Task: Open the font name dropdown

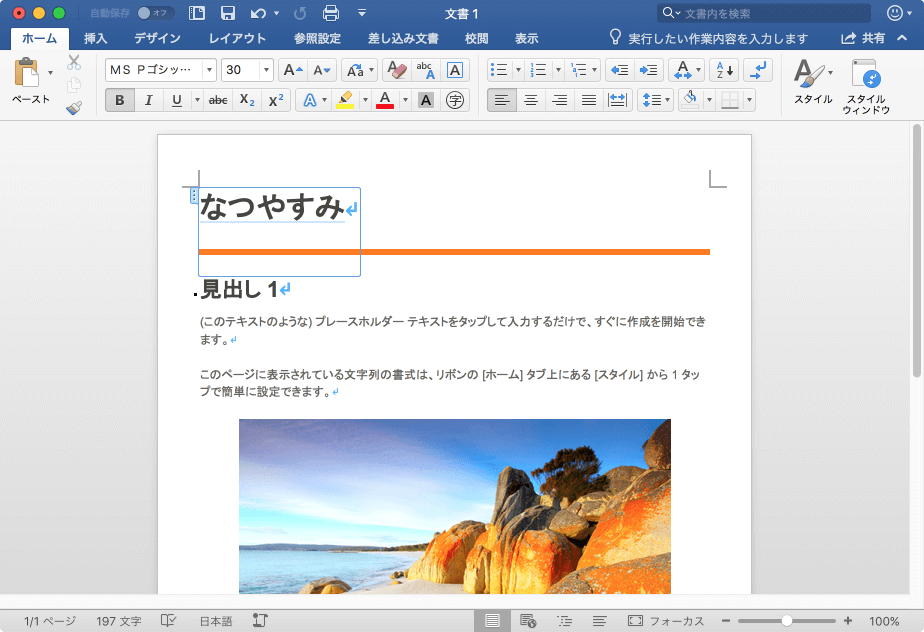Action: pos(209,70)
